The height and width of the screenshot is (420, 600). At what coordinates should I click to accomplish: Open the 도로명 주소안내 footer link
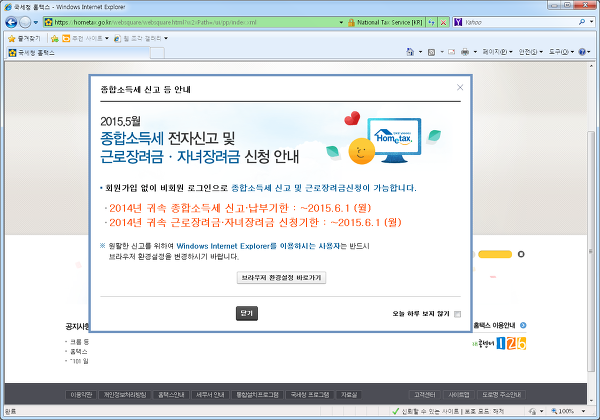(501, 395)
